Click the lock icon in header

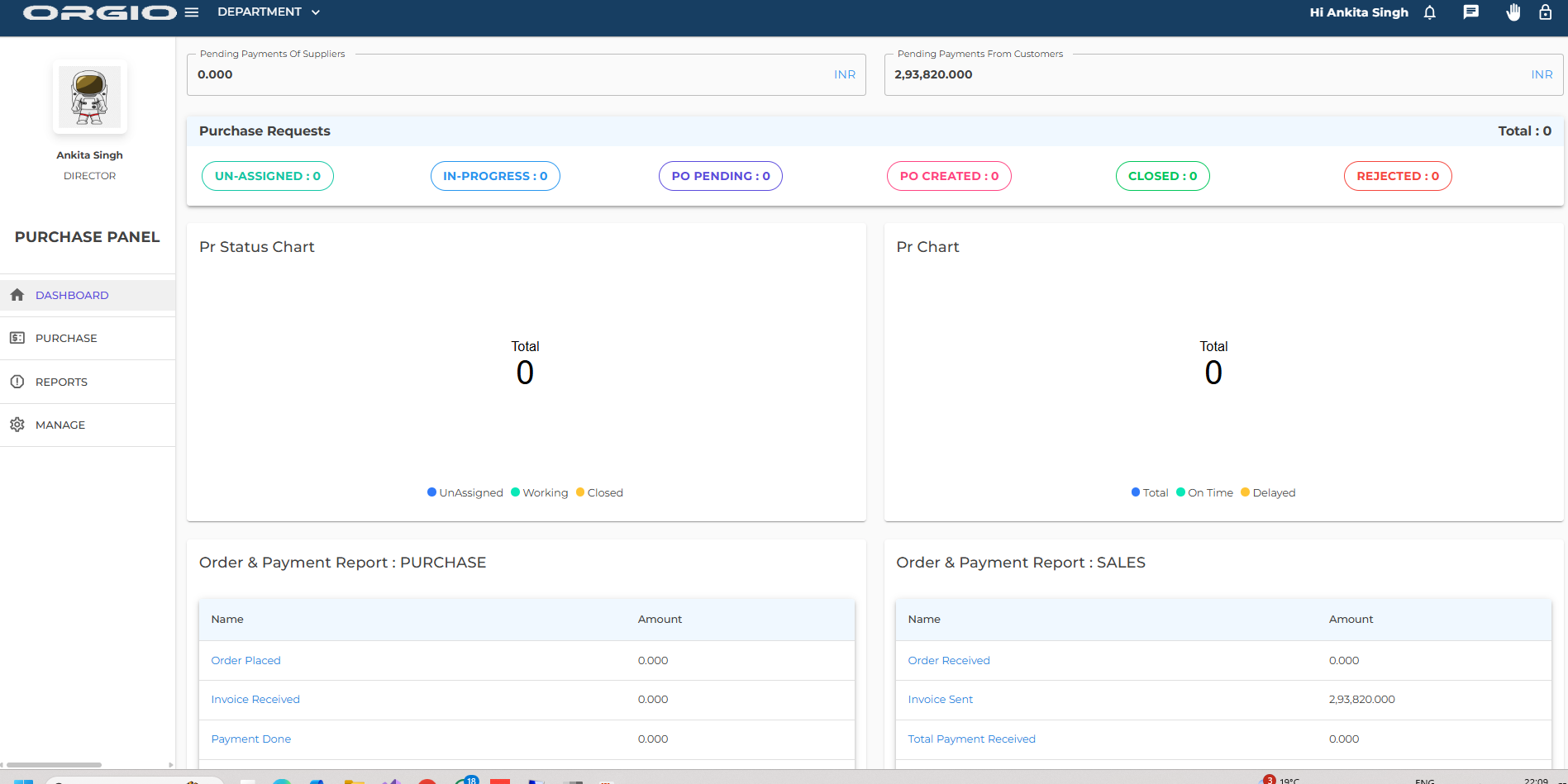tap(1545, 12)
